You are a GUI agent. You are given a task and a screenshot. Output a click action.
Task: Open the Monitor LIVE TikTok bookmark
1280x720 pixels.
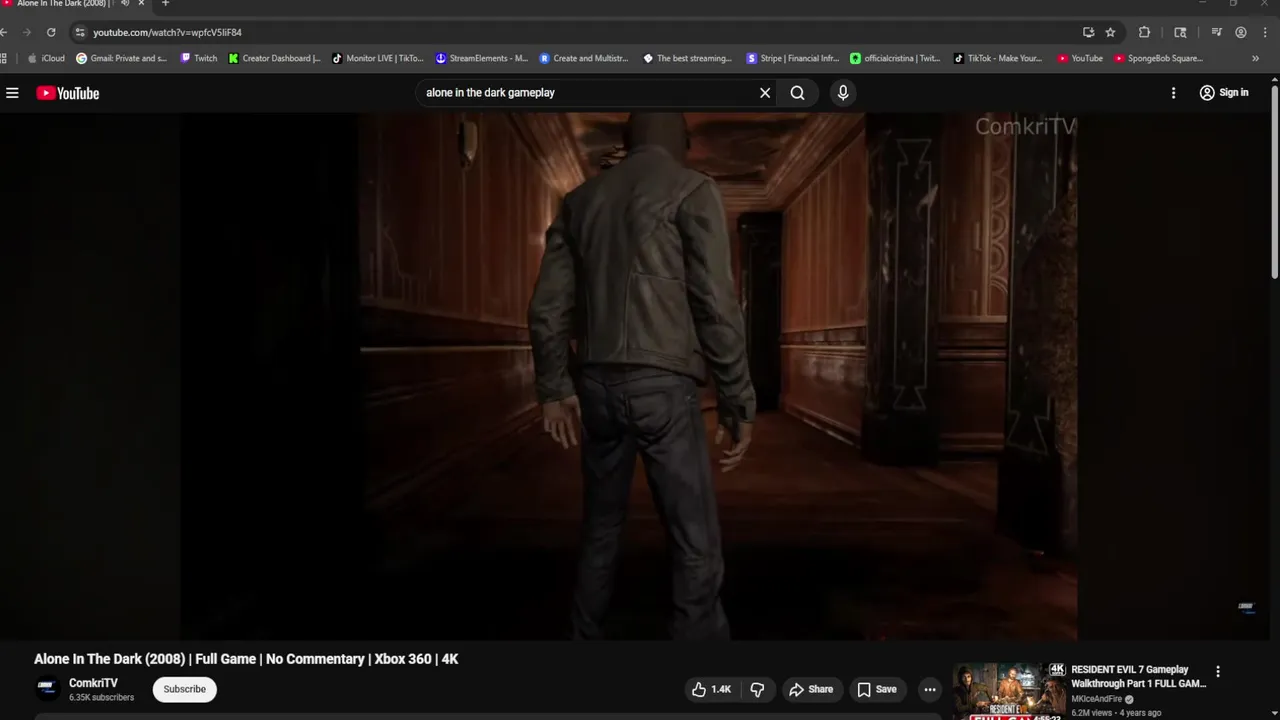(377, 58)
